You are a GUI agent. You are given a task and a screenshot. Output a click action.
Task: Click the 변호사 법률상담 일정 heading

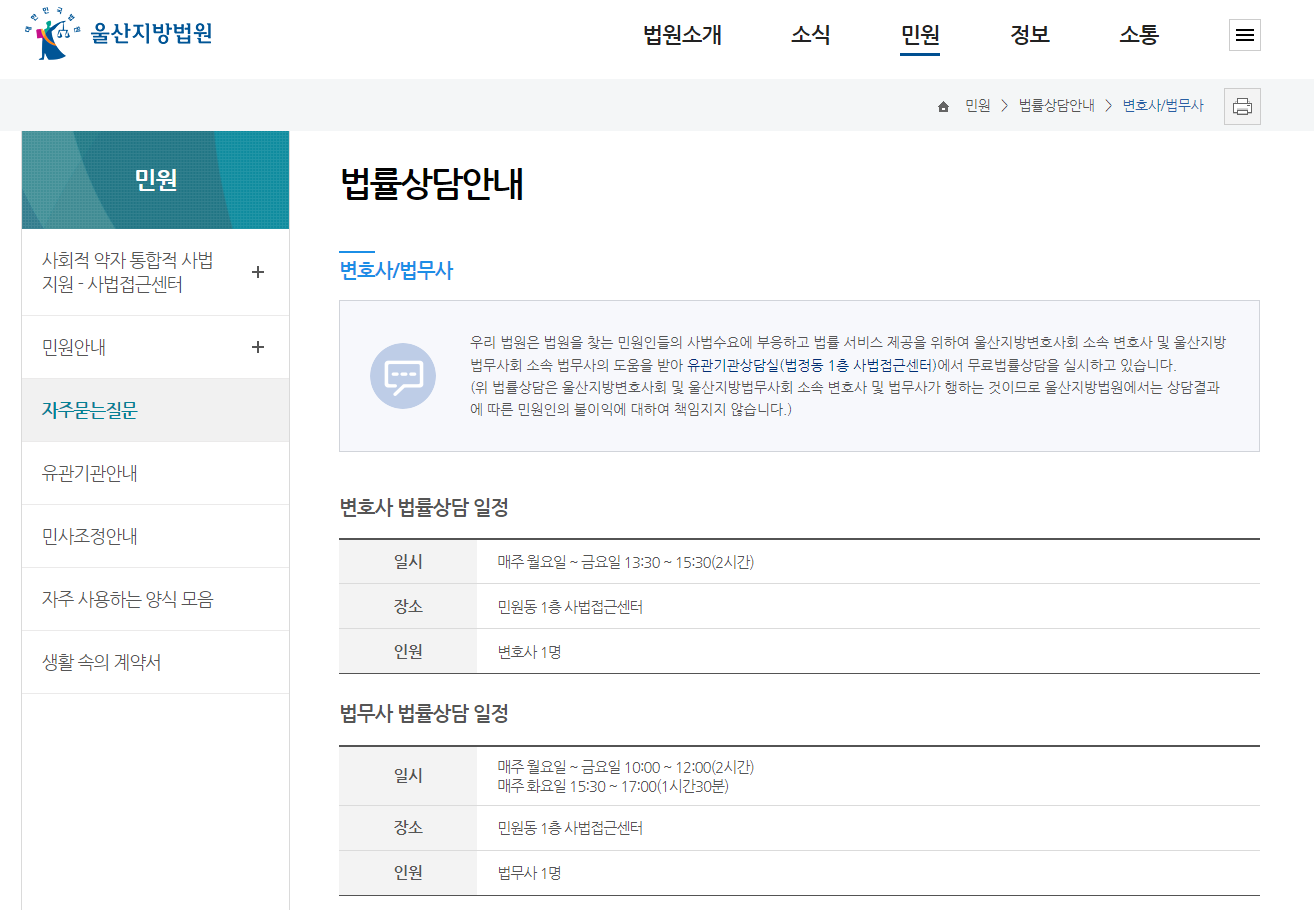click(x=424, y=508)
